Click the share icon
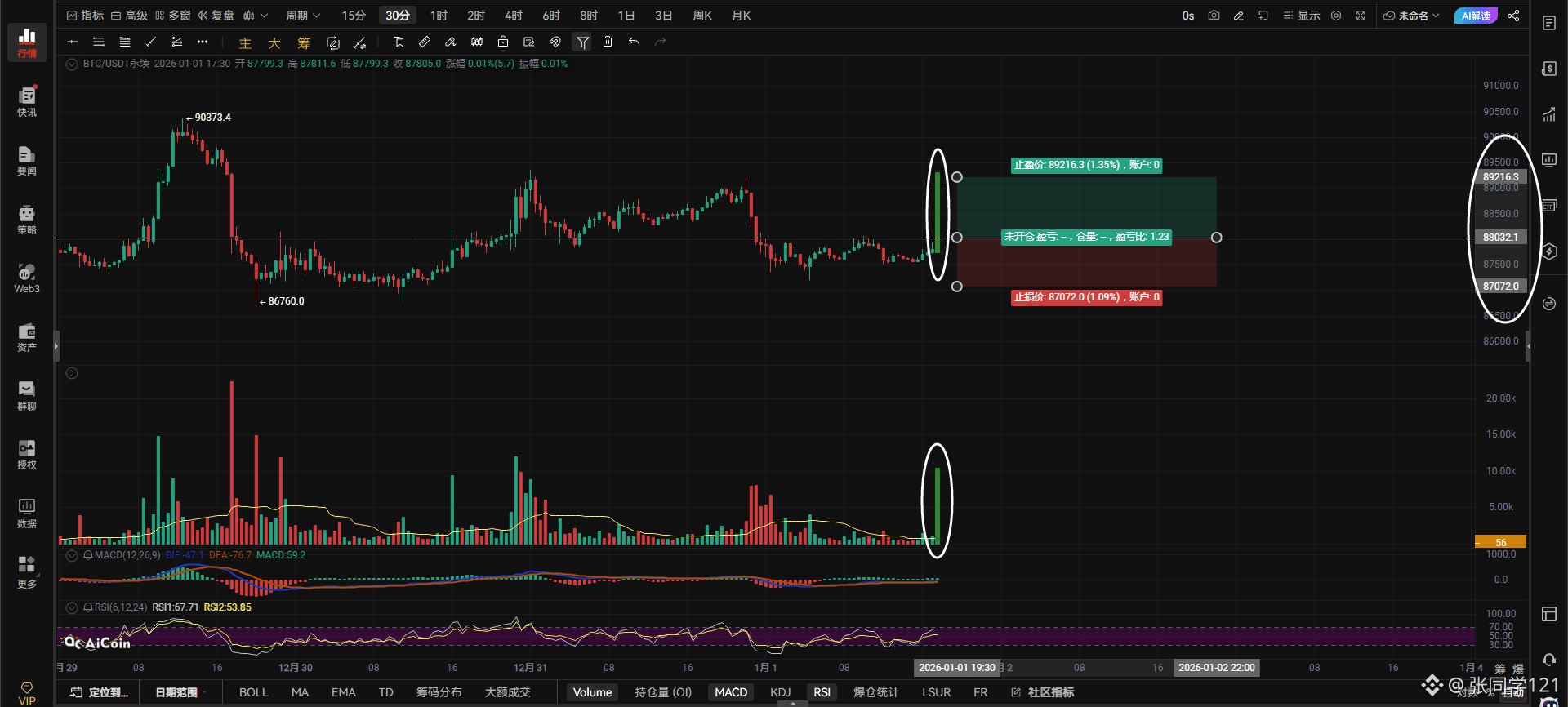1568x707 pixels. point(1513,16)
